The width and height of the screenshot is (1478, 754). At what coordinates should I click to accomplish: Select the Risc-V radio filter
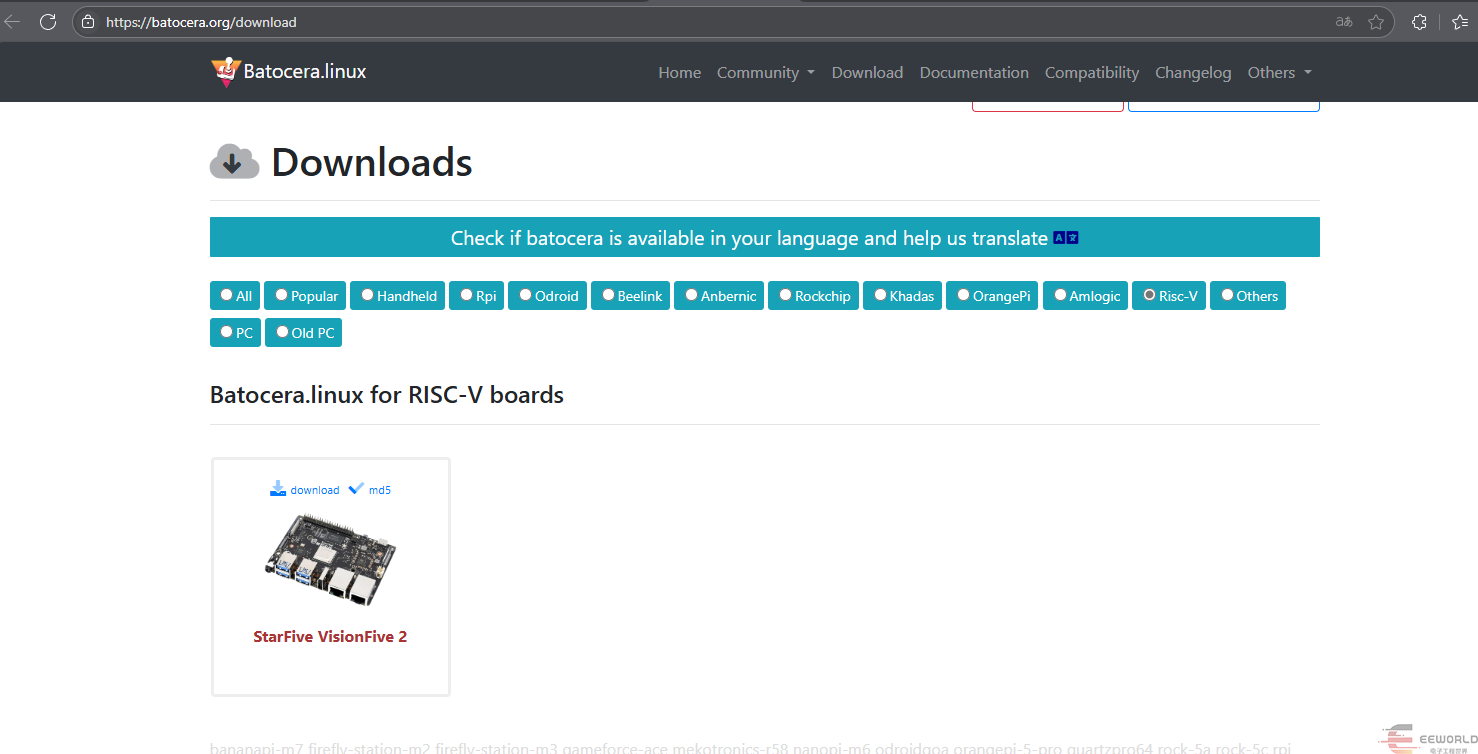pyautogui.click(x=1150, y=295)
